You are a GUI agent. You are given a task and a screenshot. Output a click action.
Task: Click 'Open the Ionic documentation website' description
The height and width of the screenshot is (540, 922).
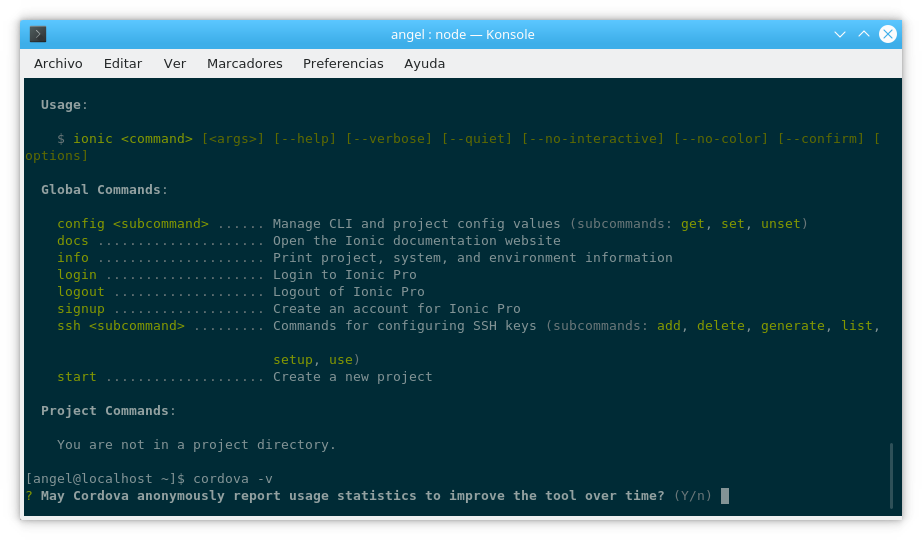point(416,241)
